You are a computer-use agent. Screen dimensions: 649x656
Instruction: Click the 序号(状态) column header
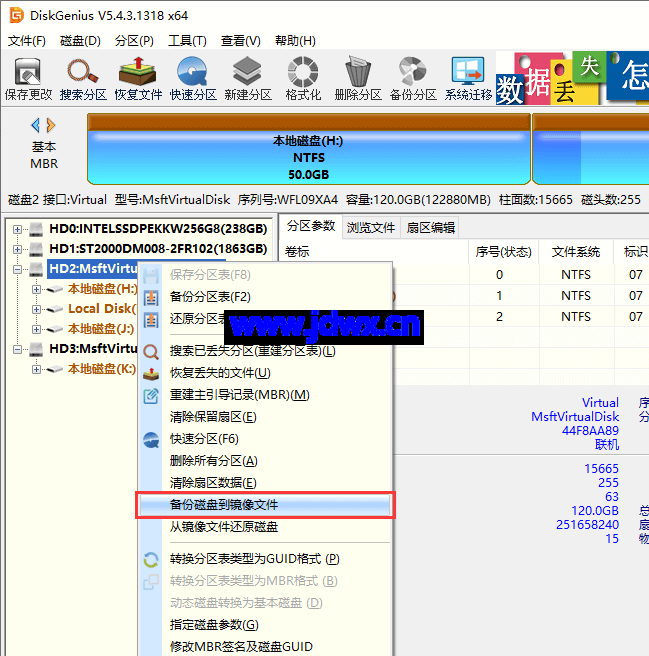click(503, 252)
